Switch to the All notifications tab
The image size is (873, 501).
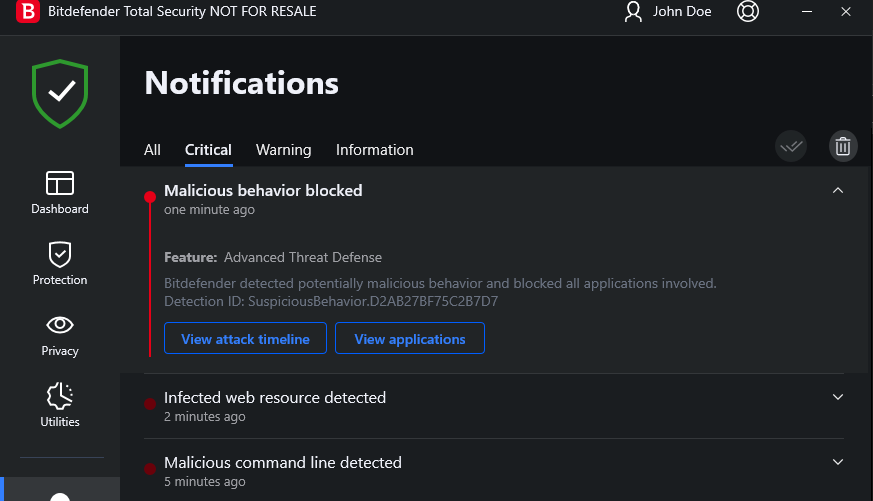click(x=152, y=150)
